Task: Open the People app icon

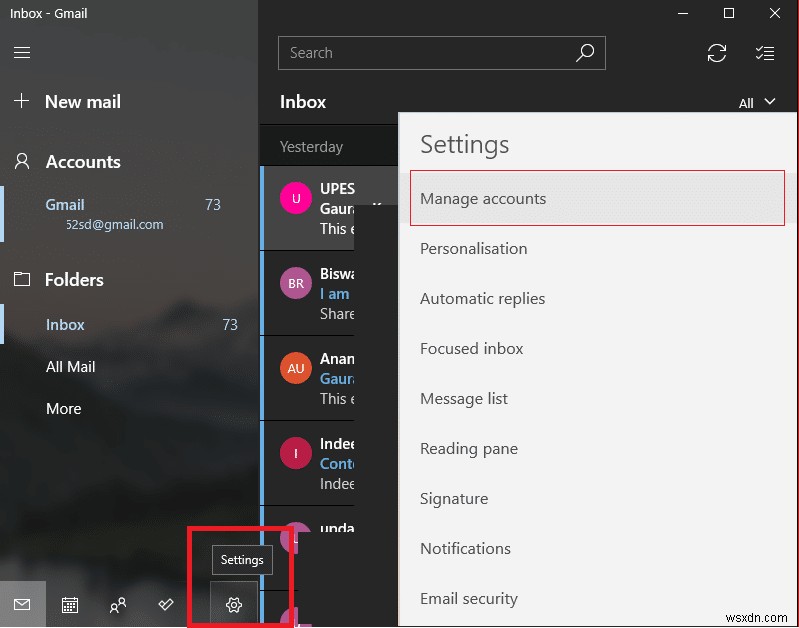Action: click(118, 605)
